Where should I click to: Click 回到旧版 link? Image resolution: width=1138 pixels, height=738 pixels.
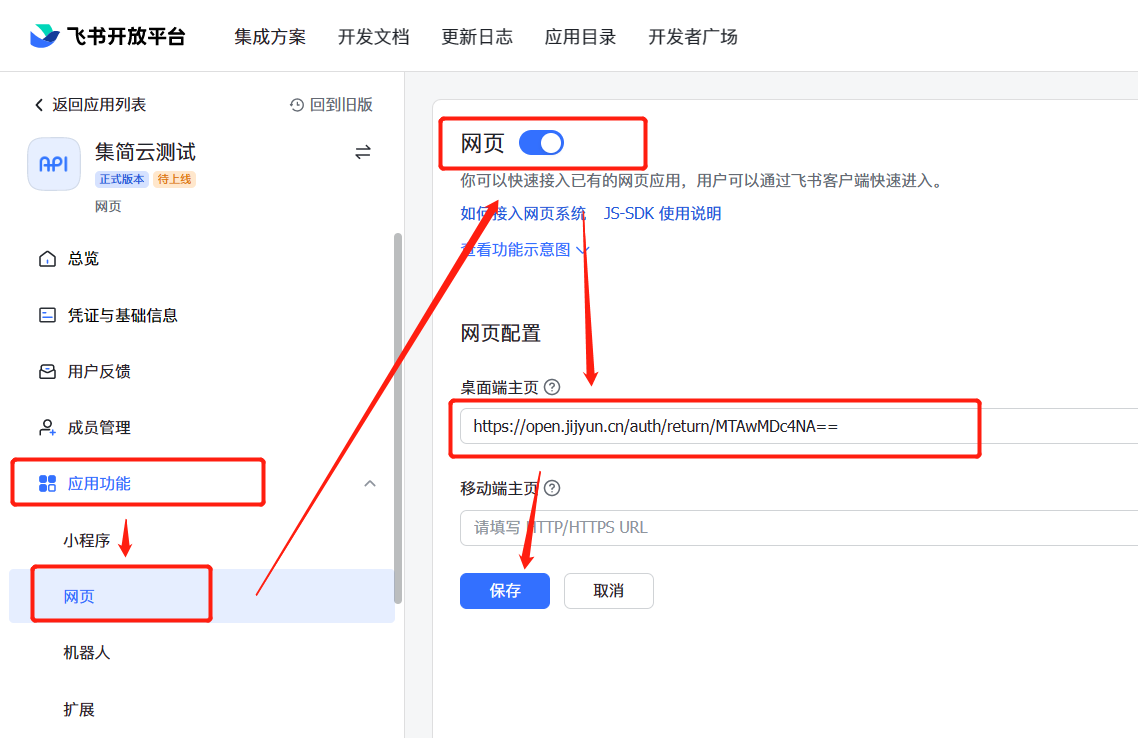341,105
